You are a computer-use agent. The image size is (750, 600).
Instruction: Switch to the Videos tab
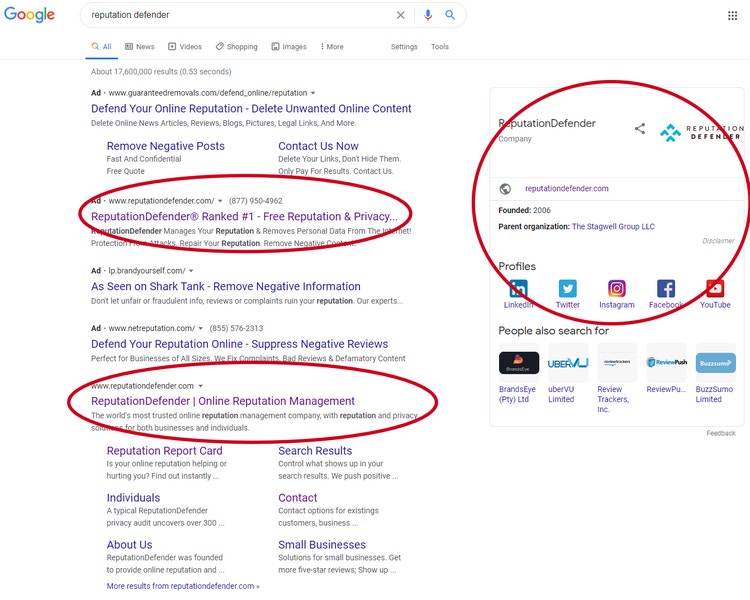pyautogui.click(x=185, y=46)
